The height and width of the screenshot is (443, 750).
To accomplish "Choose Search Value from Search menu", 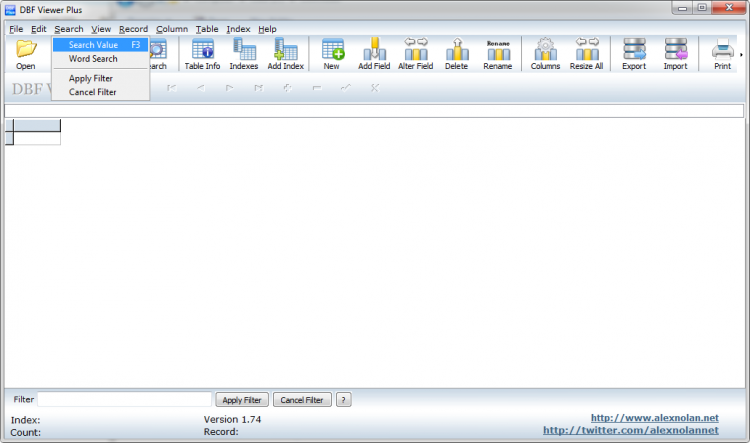I will (x=100, y=44).
